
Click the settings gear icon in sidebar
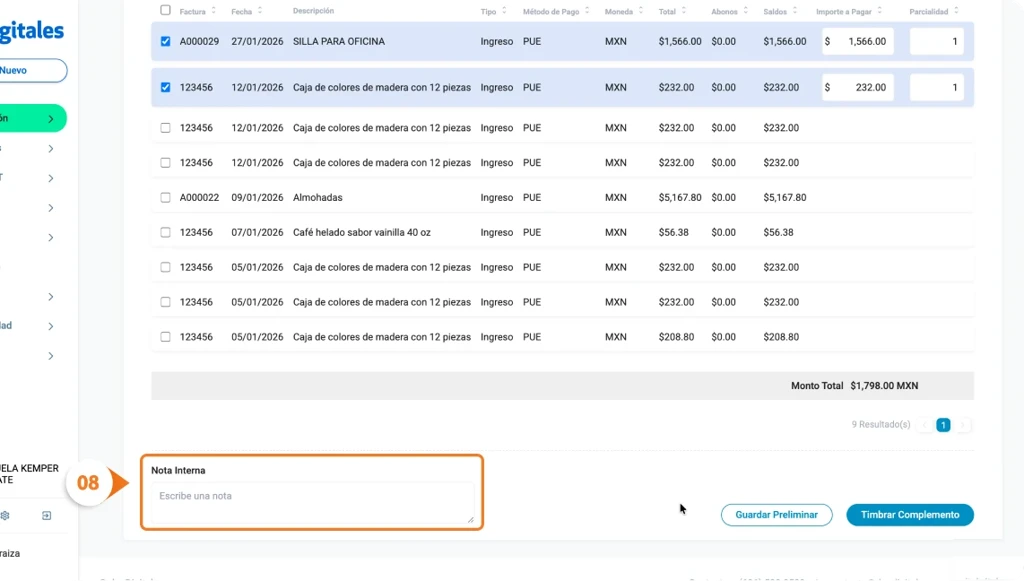click(5, 516)
